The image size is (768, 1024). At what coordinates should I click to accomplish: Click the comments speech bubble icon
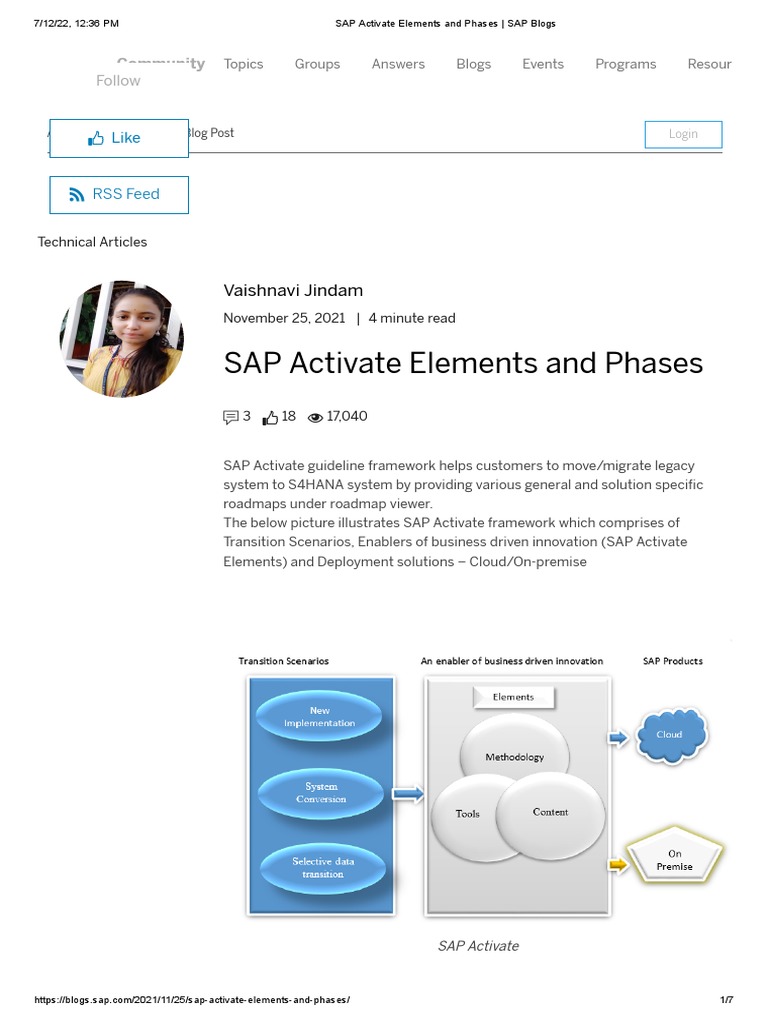231,417
